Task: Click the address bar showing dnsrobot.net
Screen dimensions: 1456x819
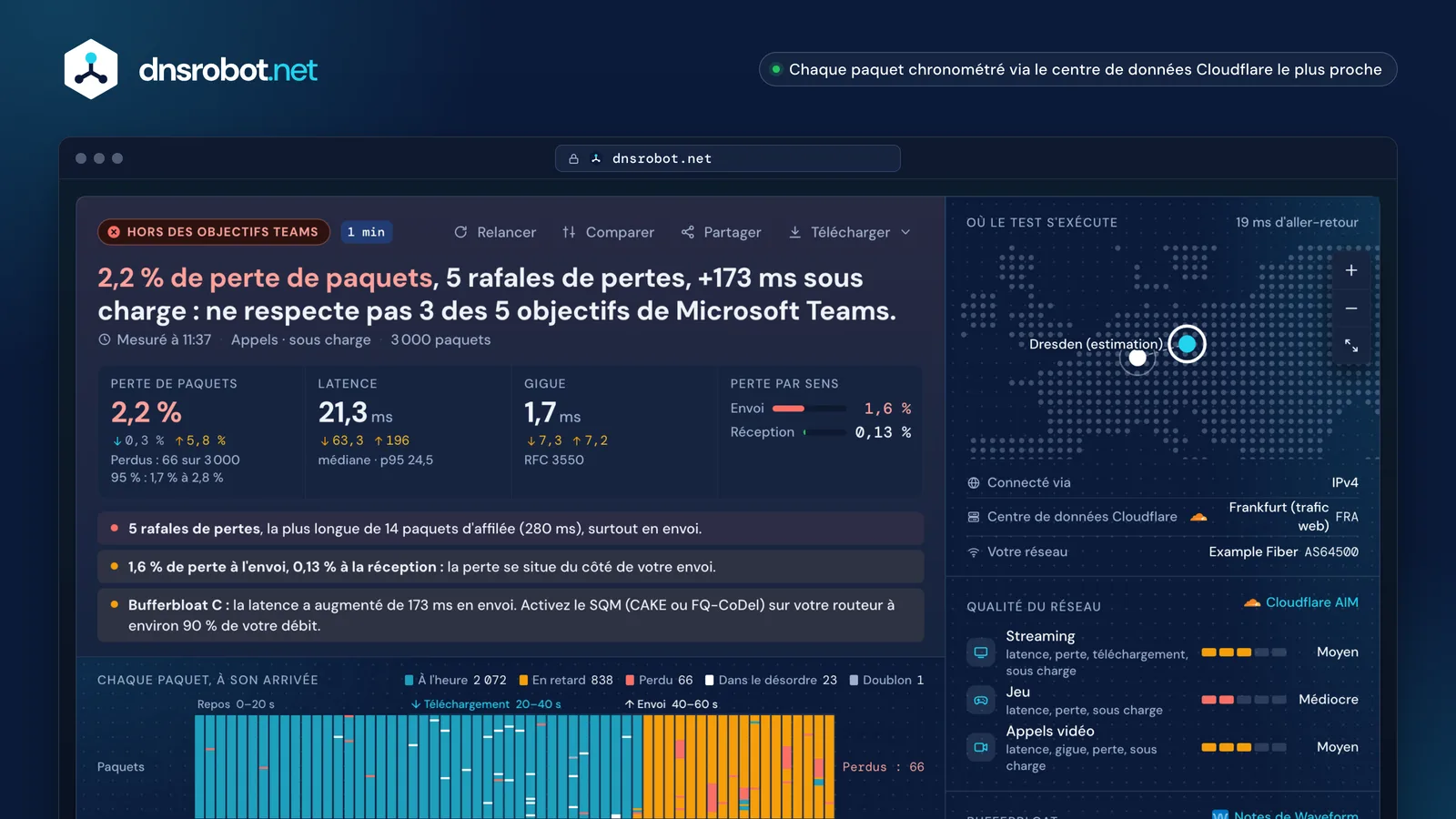Action: pyautogui.click(x=728, y=158)
